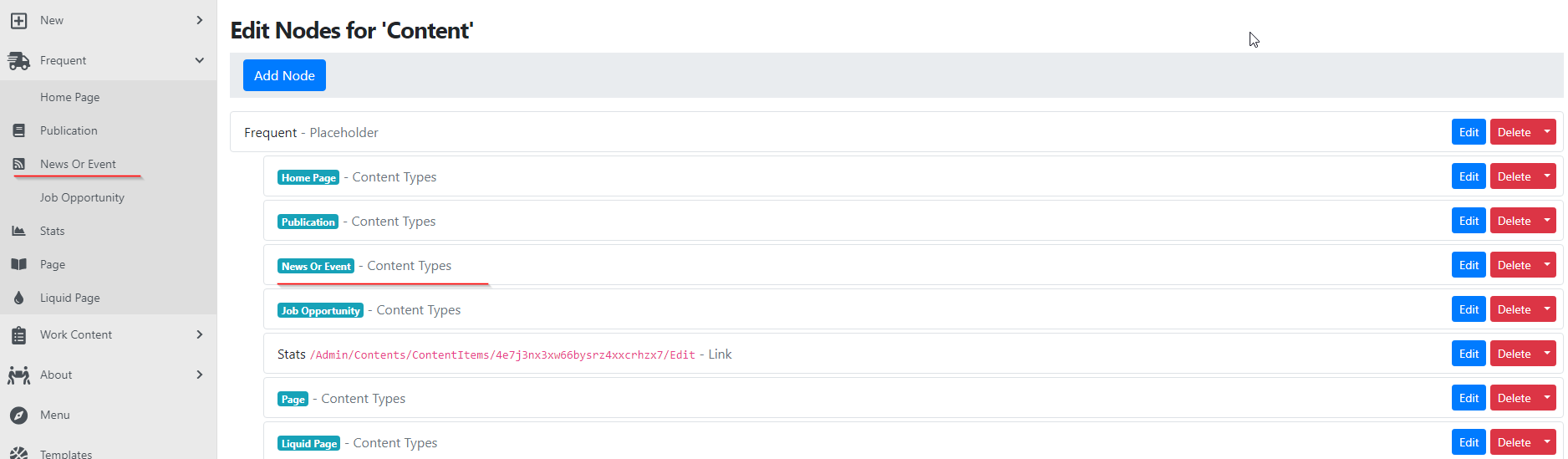Open Page in sidebar menu
This screenshot has height=459, width=1568.
52,264
